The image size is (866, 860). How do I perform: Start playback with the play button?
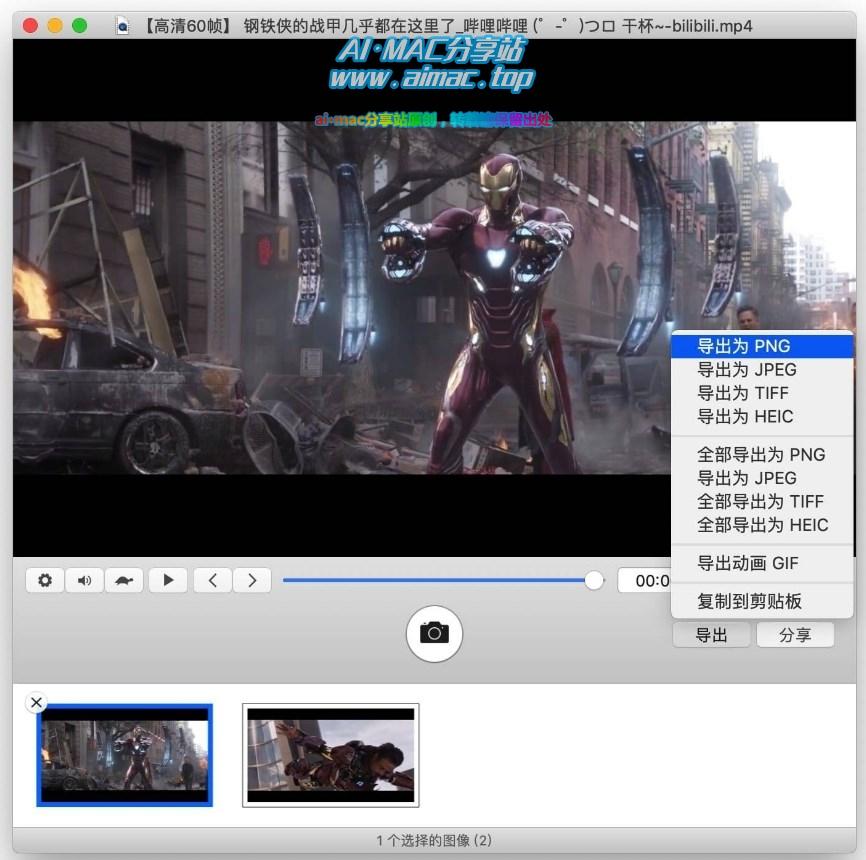coord(168,580)
